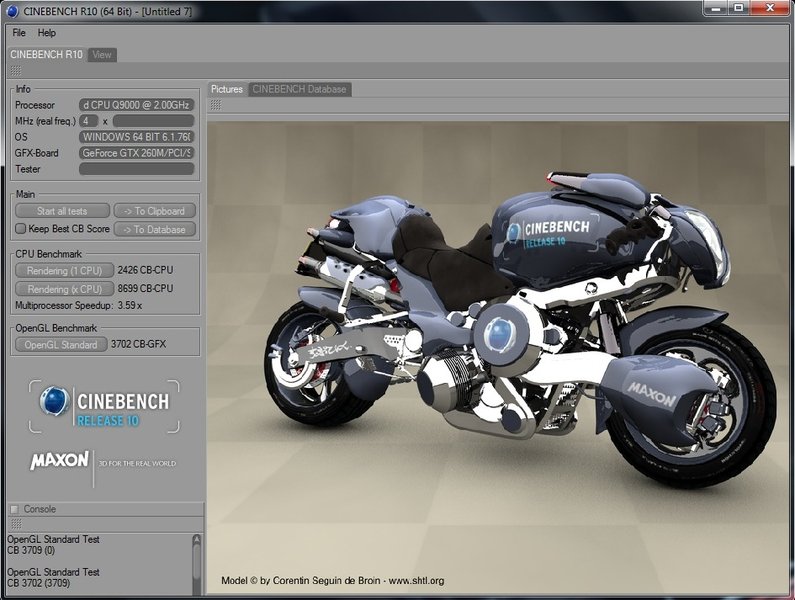
Task: Click the CINEBENCH app icon in title bar
Action: coord(14,9)
